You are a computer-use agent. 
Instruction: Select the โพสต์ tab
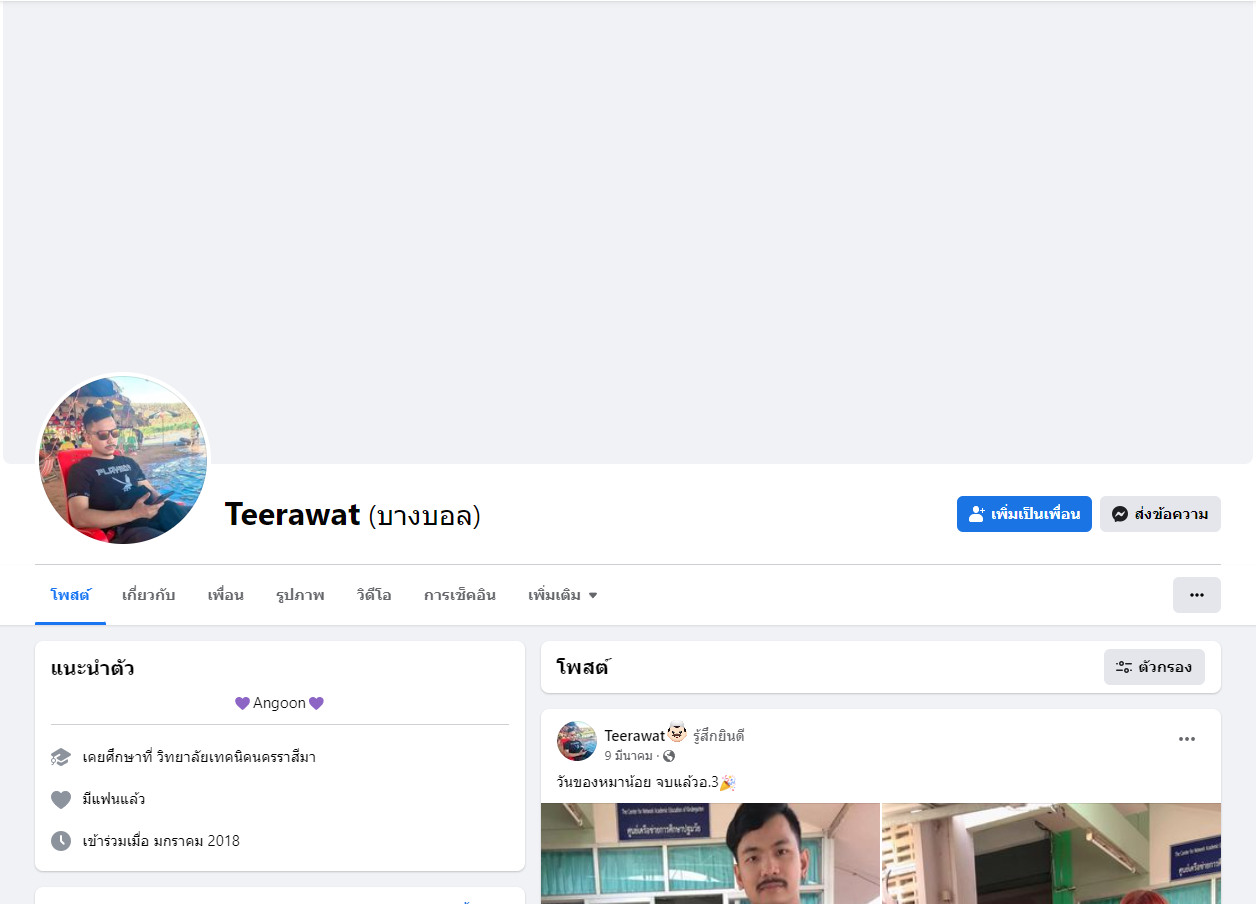[x=70, y=595]
